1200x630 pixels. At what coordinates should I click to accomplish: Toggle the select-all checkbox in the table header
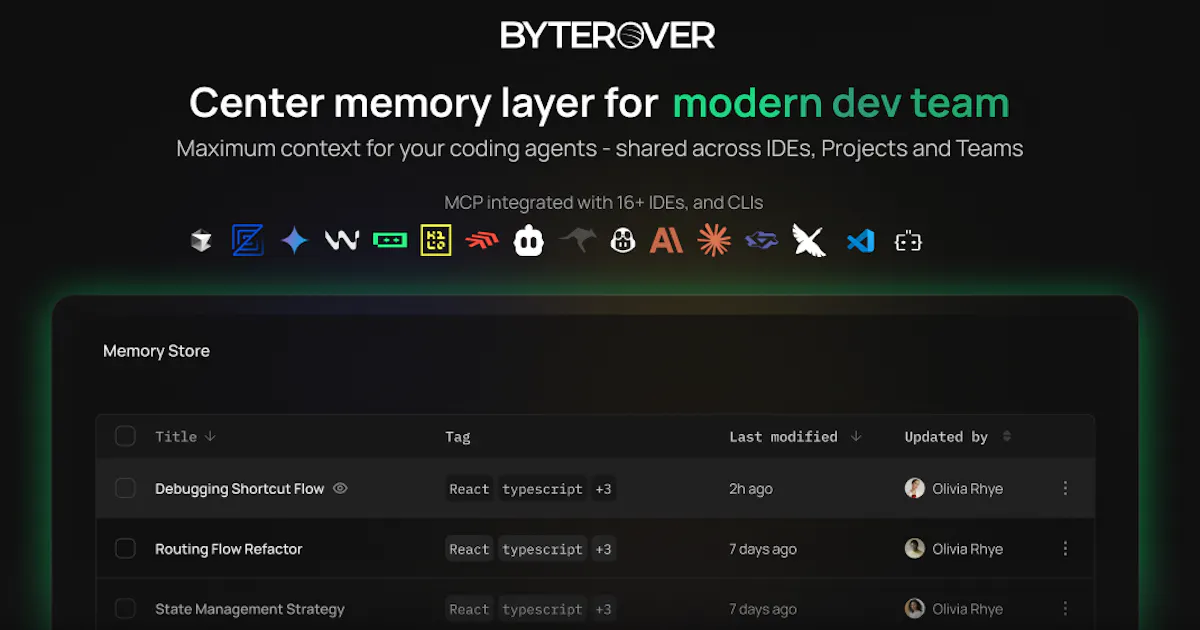tap(125, 436)
